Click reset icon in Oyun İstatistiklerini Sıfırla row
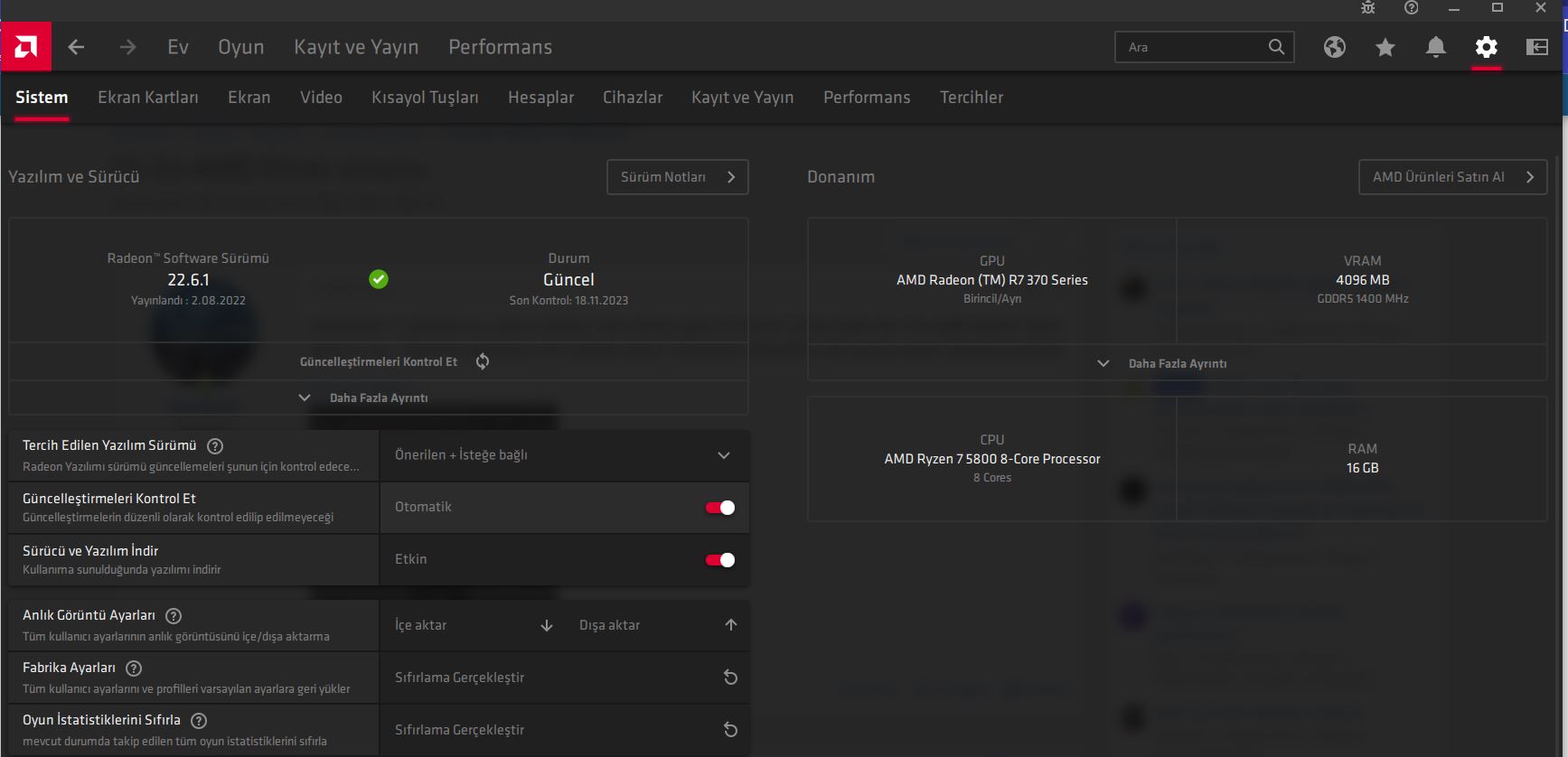 tap(731, 730)
